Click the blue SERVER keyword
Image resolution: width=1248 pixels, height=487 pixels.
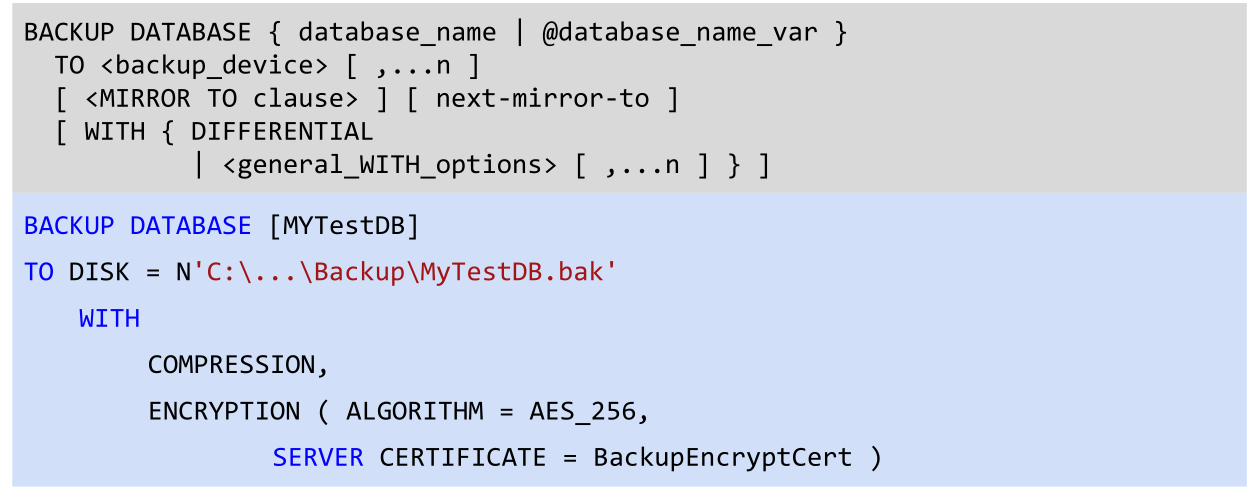point(318,458)
